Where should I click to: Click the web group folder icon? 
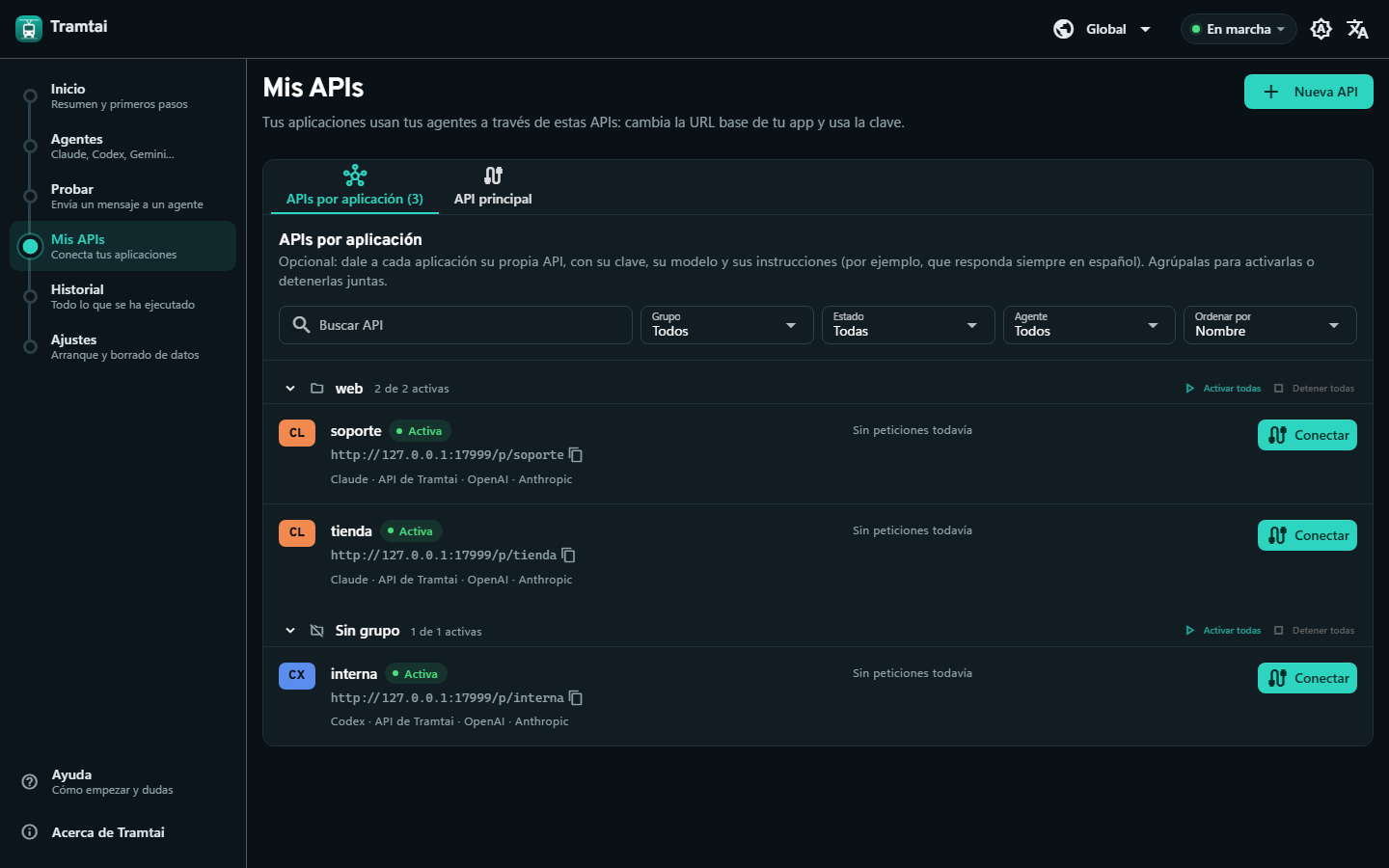click(316, 389)
